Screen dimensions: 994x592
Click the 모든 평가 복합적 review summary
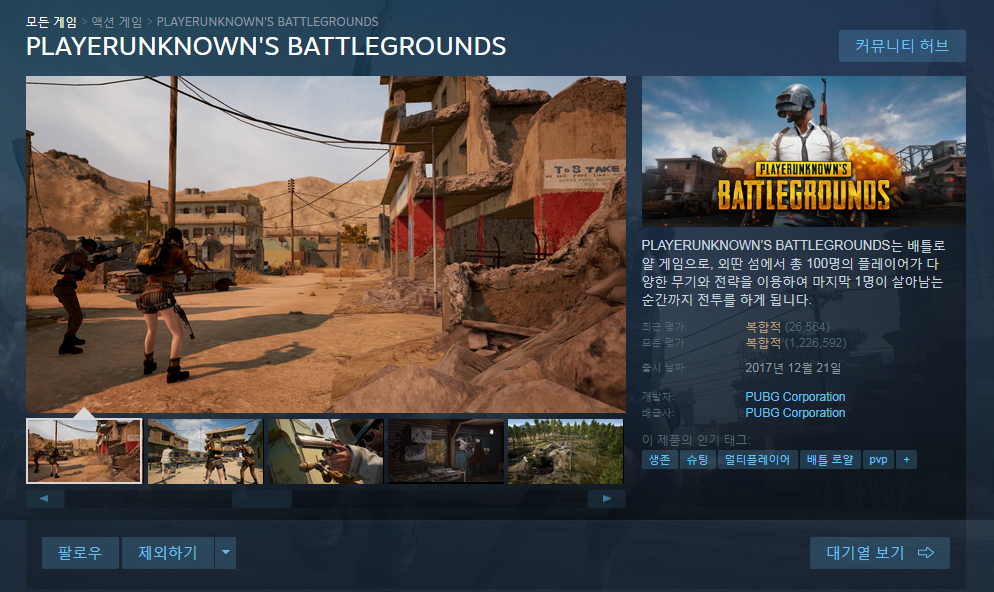(796, 343)
